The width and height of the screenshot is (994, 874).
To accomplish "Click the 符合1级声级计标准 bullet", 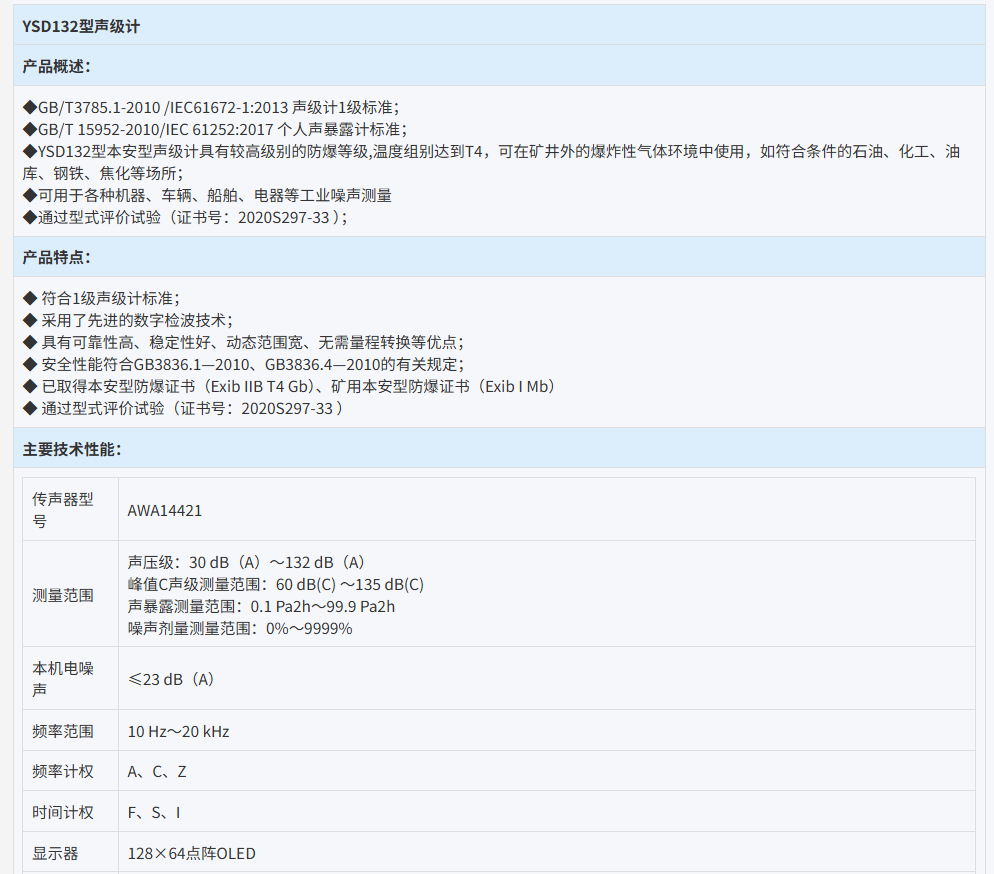I will tap(101, 298).
